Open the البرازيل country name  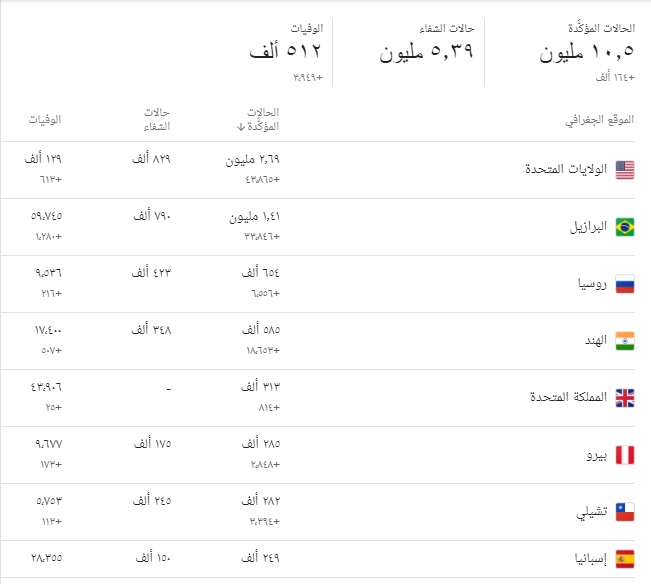point(588,227)
